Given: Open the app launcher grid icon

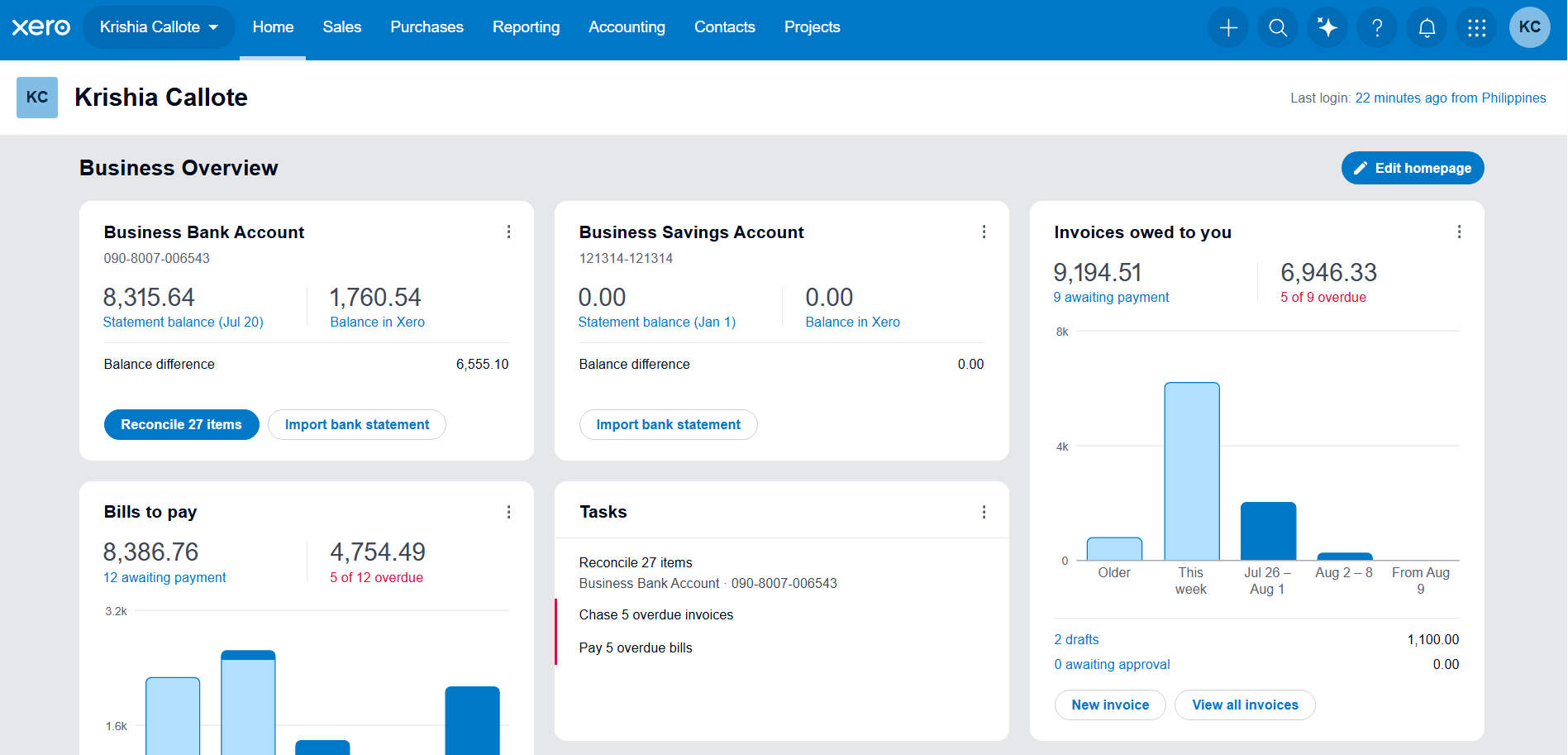Looking at the screenshot, I should (x=1476, y=27).
